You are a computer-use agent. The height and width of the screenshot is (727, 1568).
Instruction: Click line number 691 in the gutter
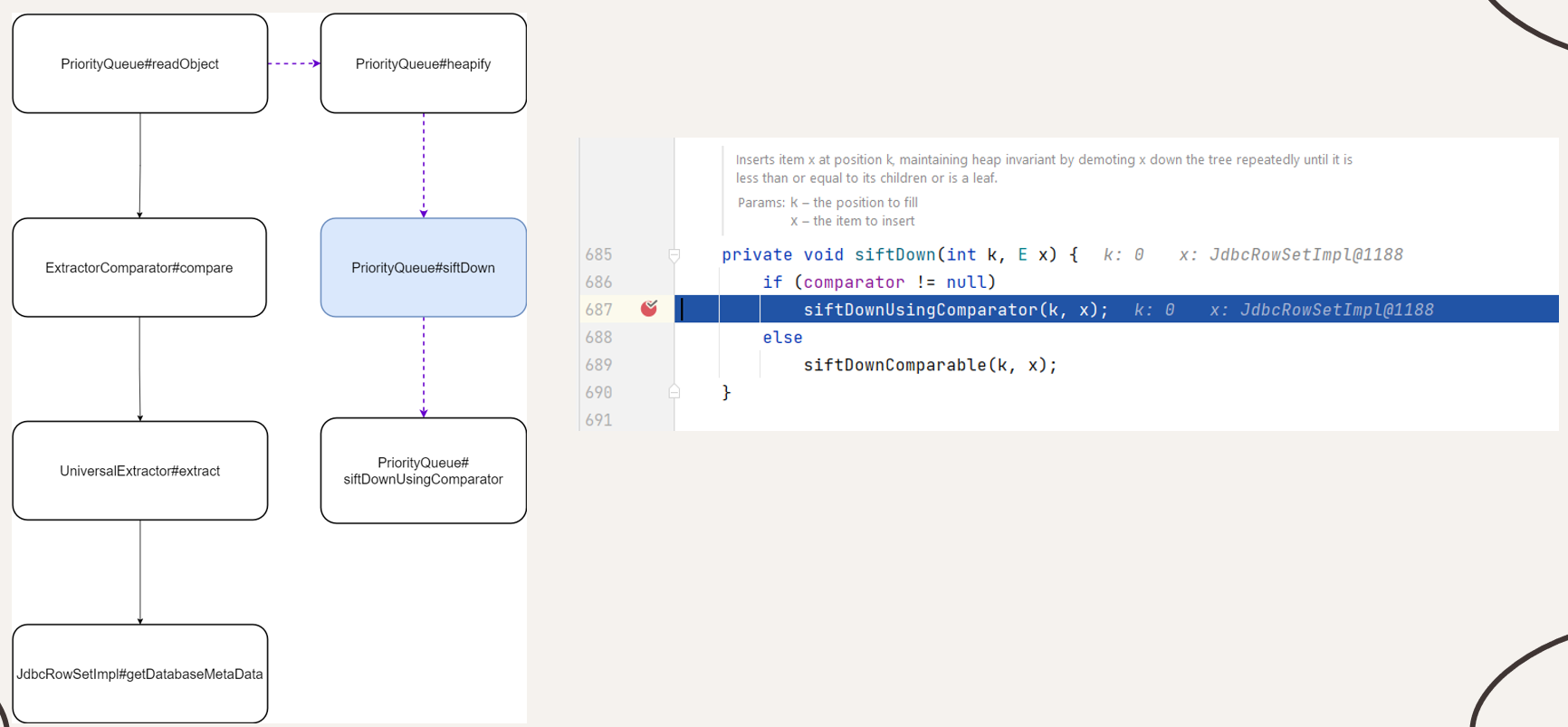point(598,420)
